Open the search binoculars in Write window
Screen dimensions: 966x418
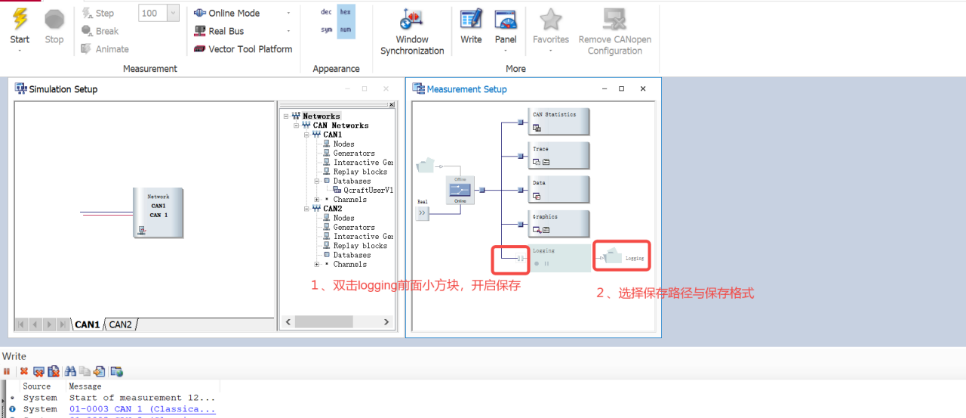(70, 371)
